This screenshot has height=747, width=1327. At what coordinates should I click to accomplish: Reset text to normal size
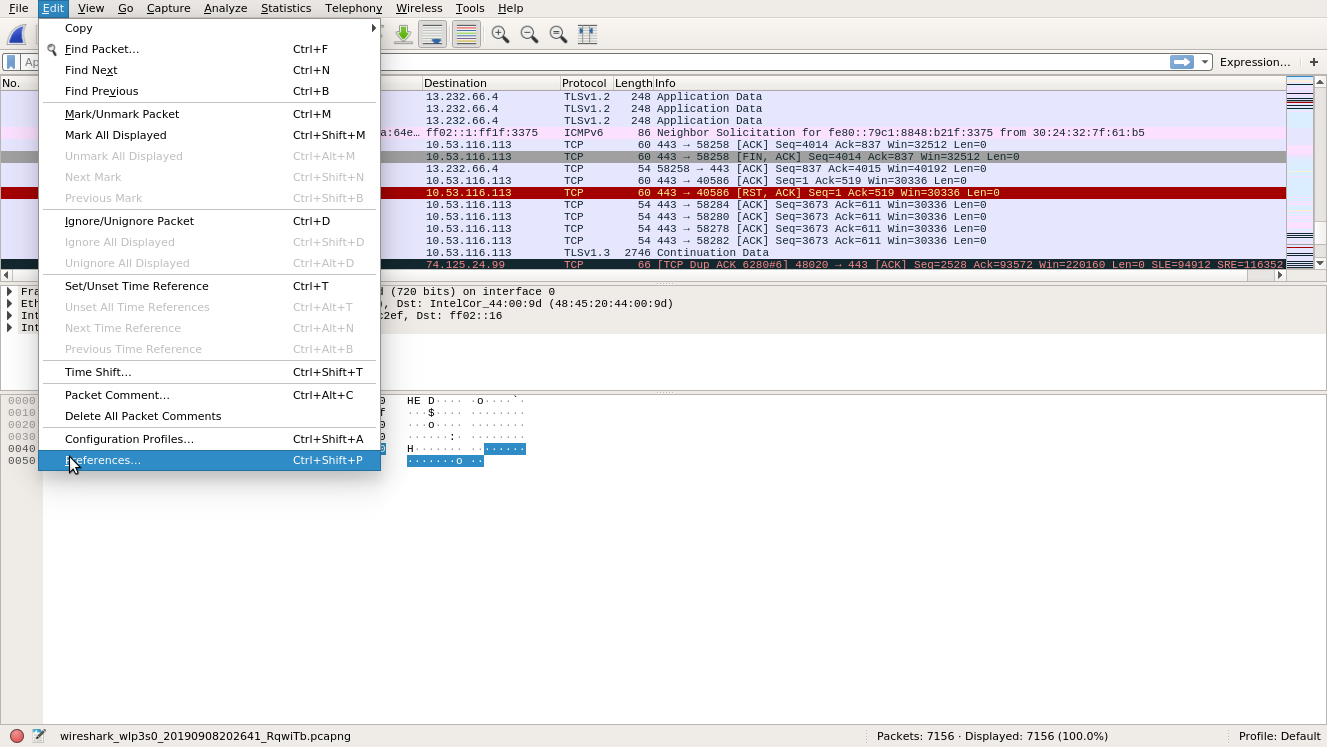pyautogui.click(x=558, y=35)
